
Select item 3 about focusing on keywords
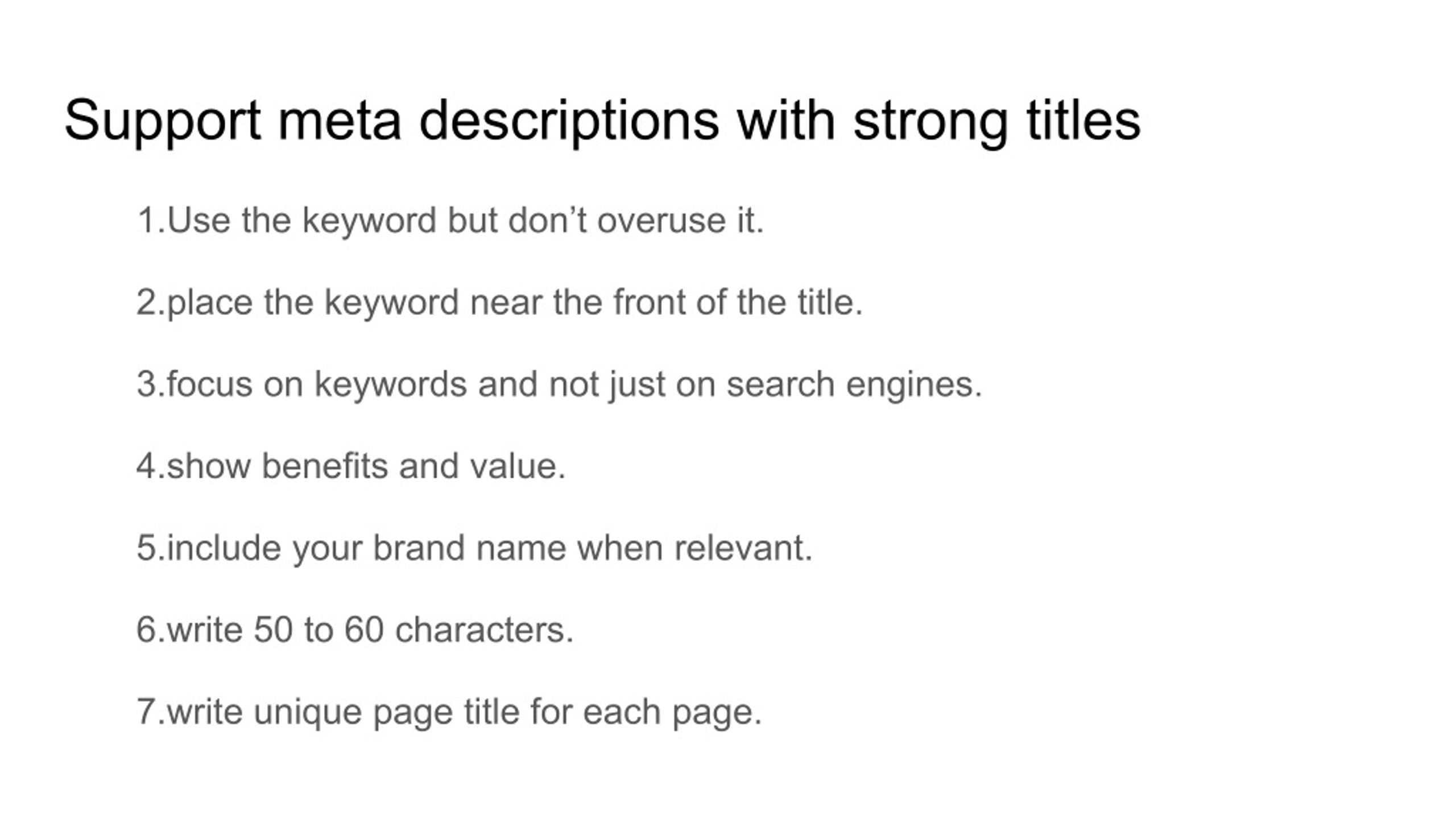(x=560, y=384)
